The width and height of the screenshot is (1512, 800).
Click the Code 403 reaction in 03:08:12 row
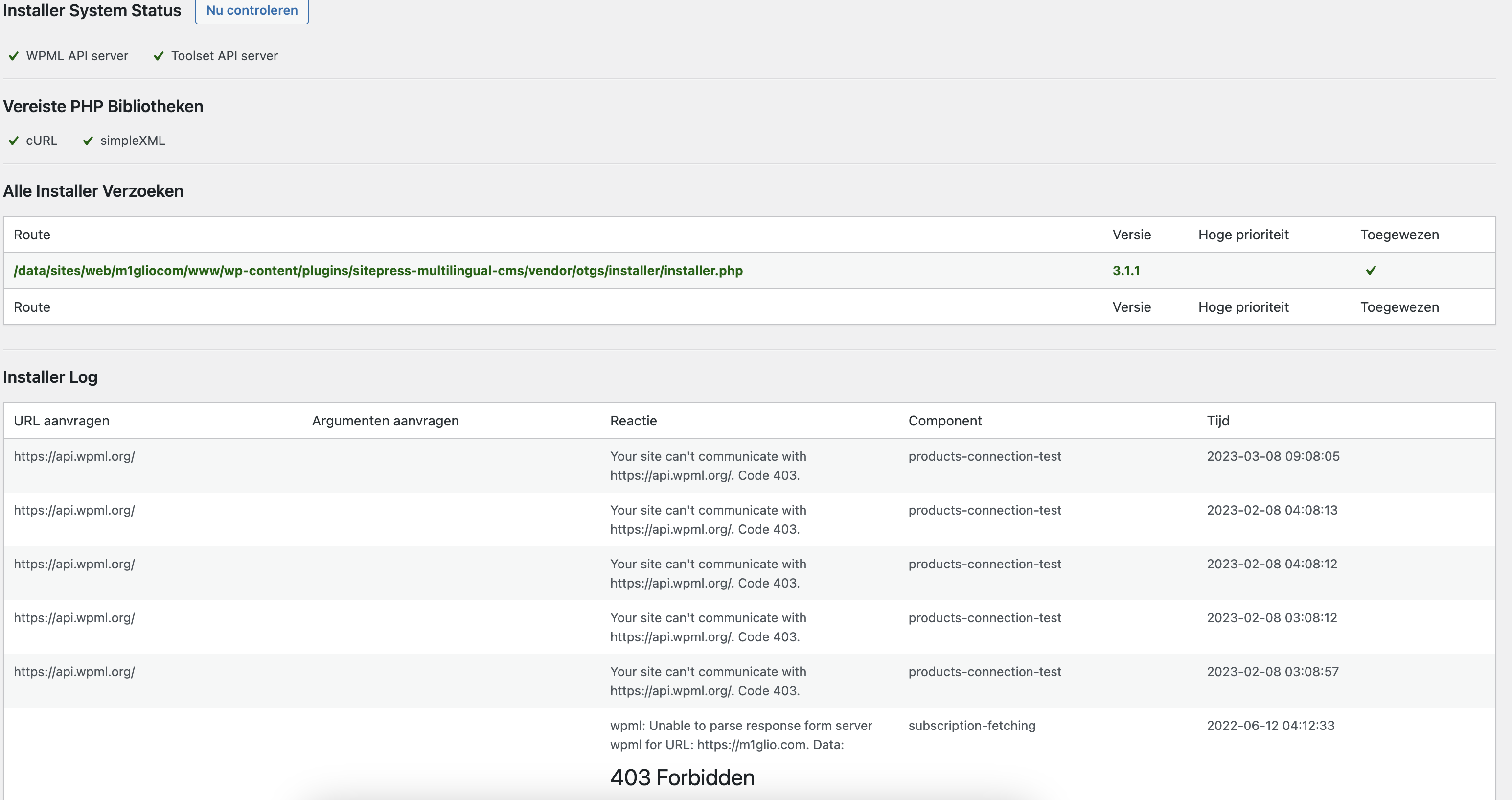709,628
